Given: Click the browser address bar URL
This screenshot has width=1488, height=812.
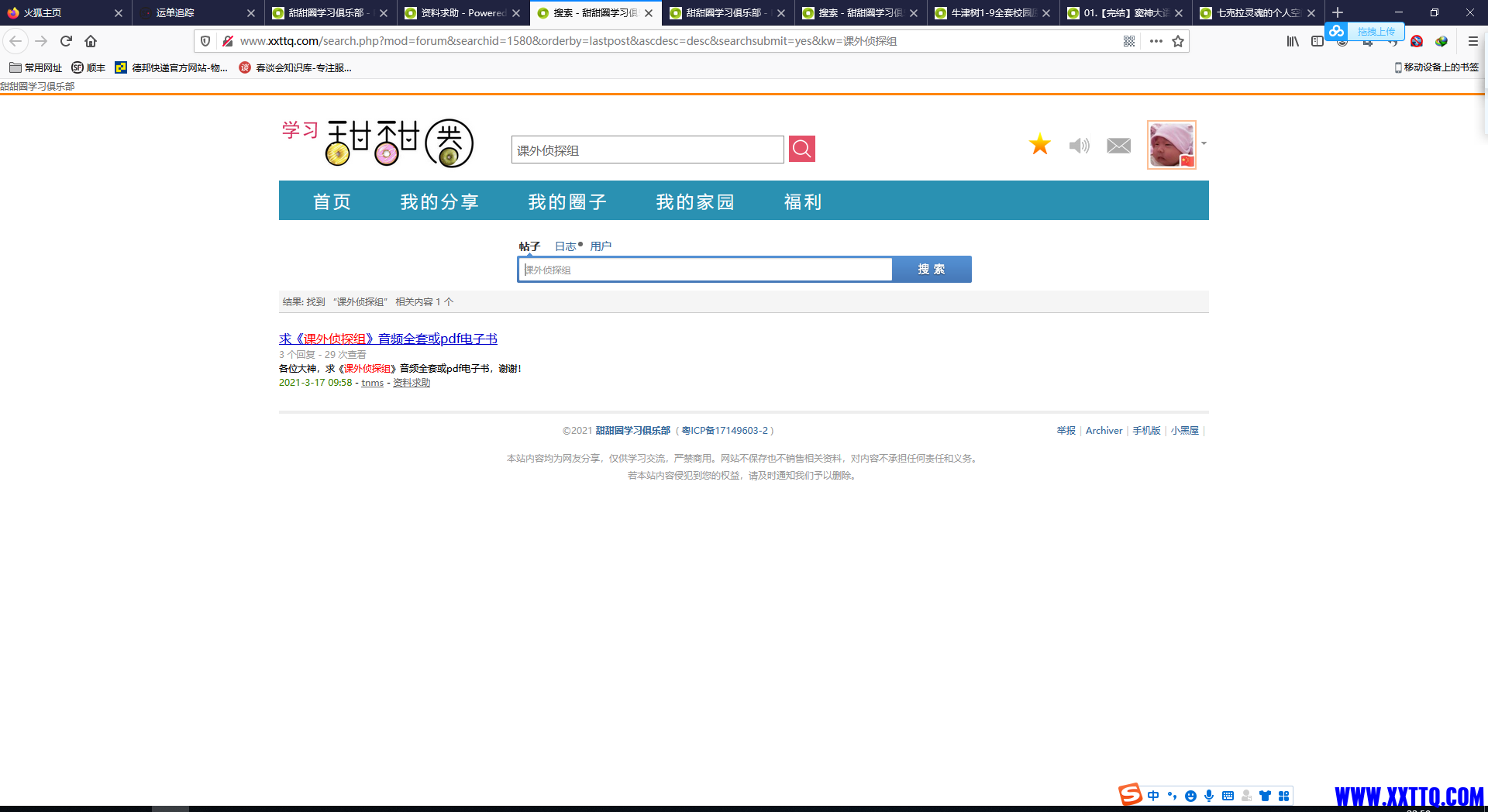Looking at the screenshot, I should [x=568, y=41].
